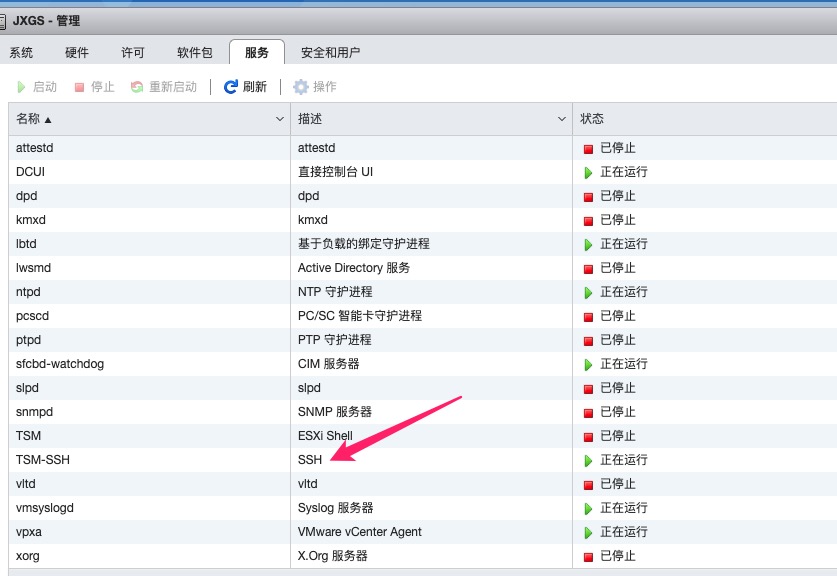837x576 pixels.
Task: Click the 直接控制台 UI description
Action: (x=335, y=171)
